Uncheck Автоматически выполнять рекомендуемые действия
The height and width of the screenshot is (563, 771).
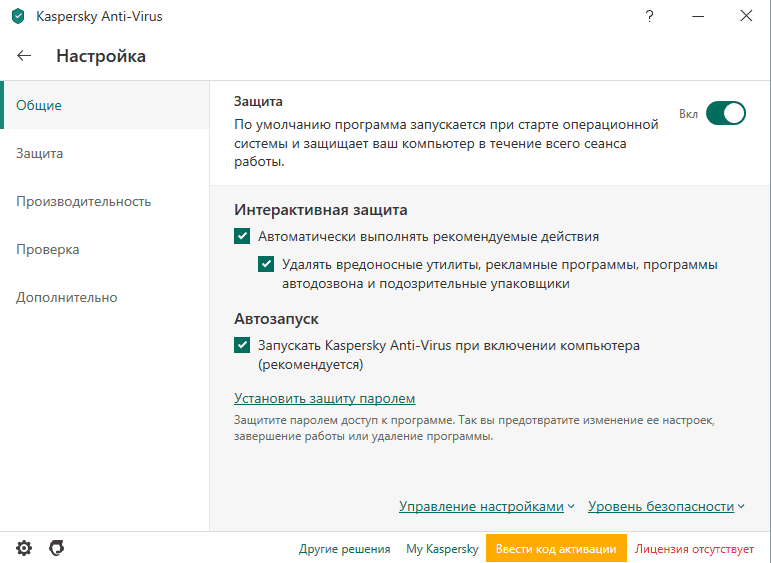(x=242, y=237)
